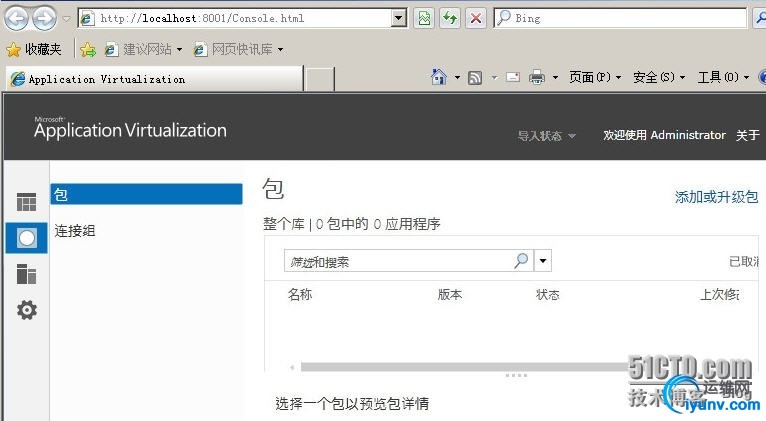
Task: Click the 关于 (About) link
Action: [748, 135]
